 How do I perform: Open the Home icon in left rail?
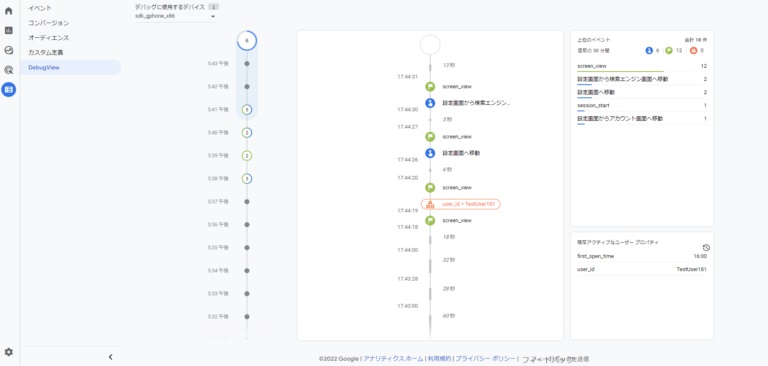tap(8, 10)
